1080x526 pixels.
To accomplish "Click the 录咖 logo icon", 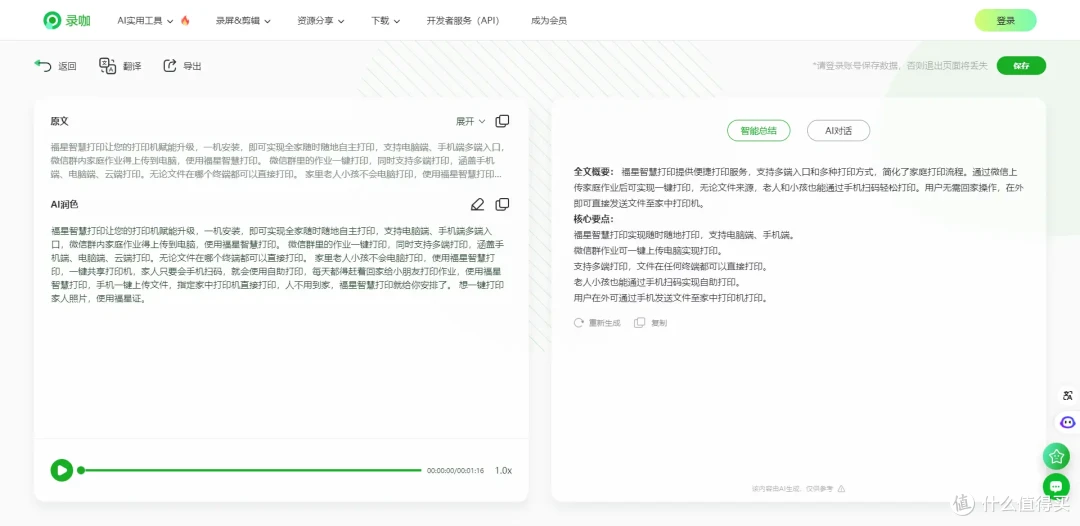I will [52, 21].
